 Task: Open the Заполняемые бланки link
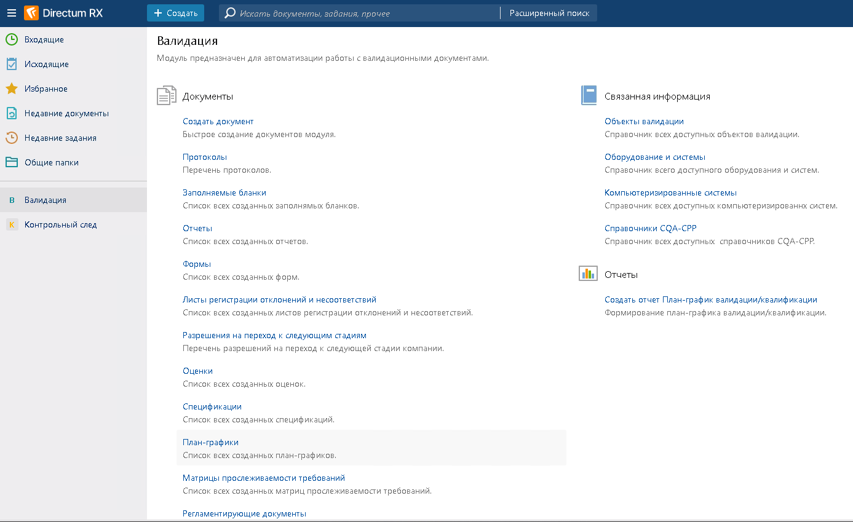click(x=224, y=192)
